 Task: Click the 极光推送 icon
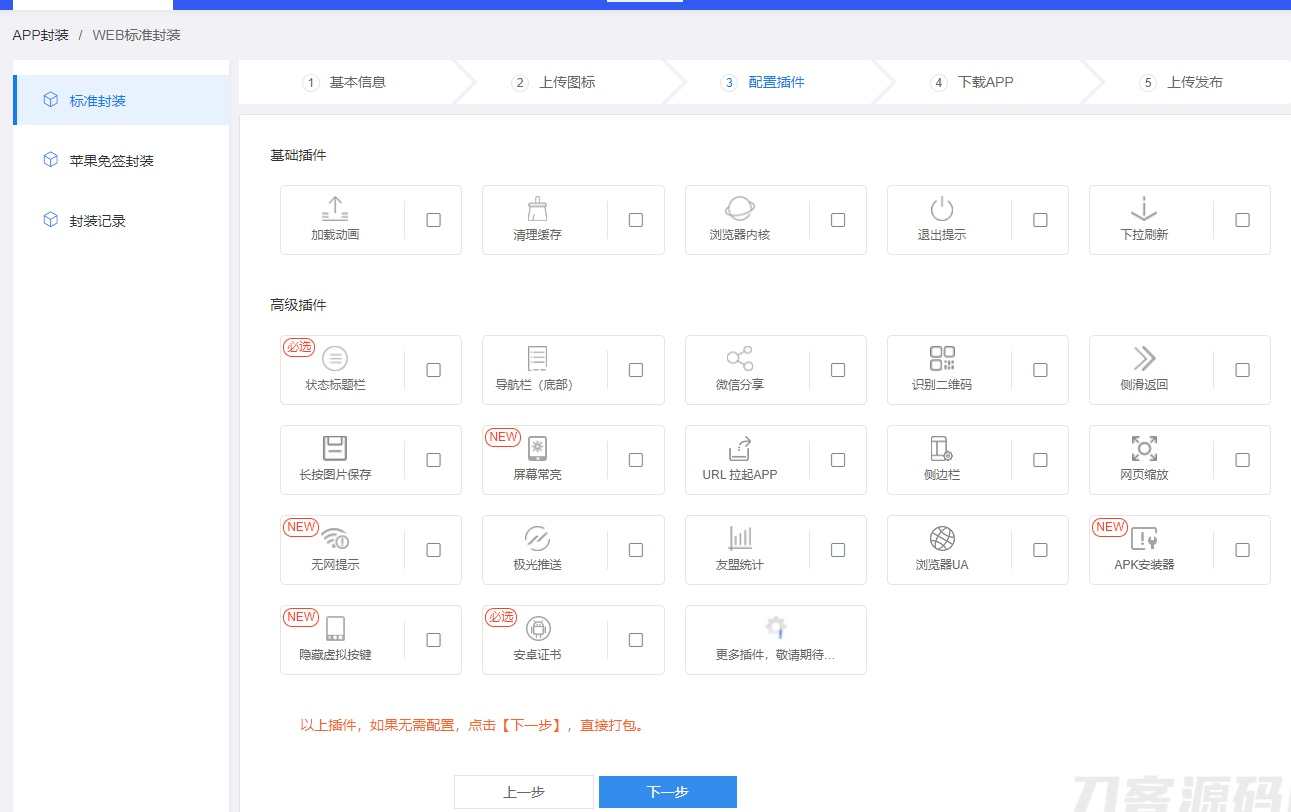(537, 538)
